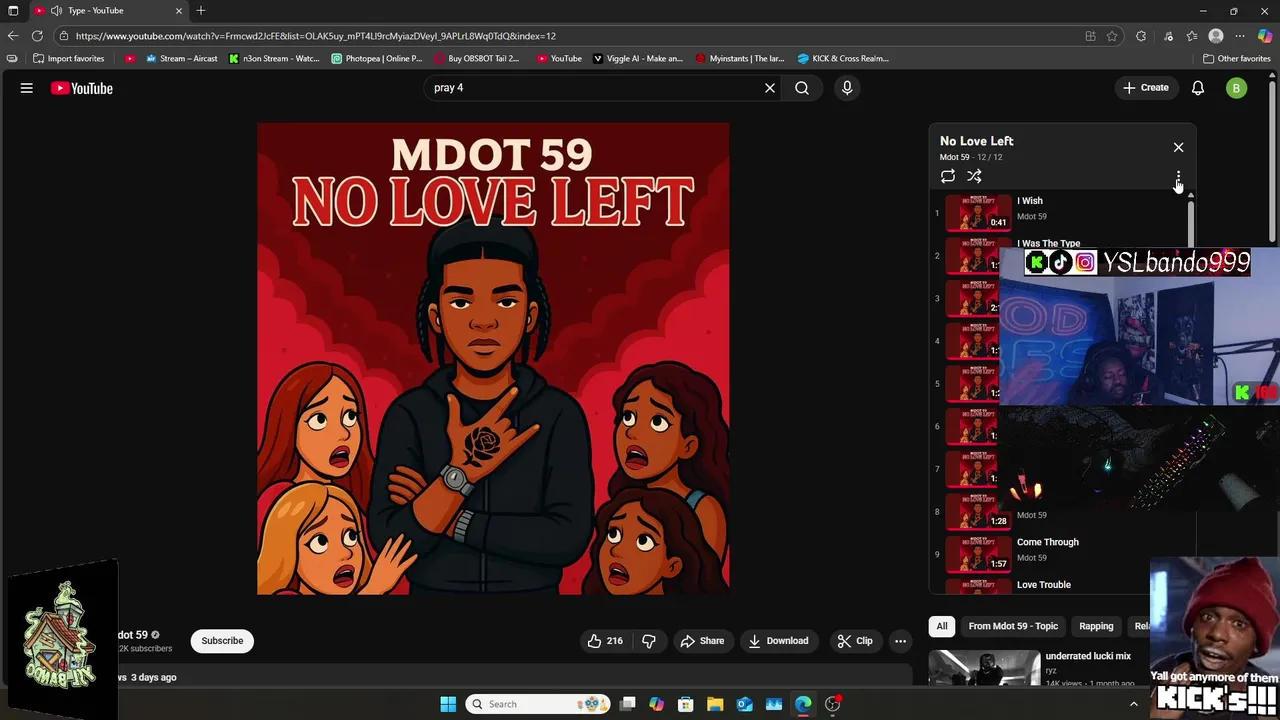Open the YouTube guide hamburger menu
1280x720 pixels.
27,88
